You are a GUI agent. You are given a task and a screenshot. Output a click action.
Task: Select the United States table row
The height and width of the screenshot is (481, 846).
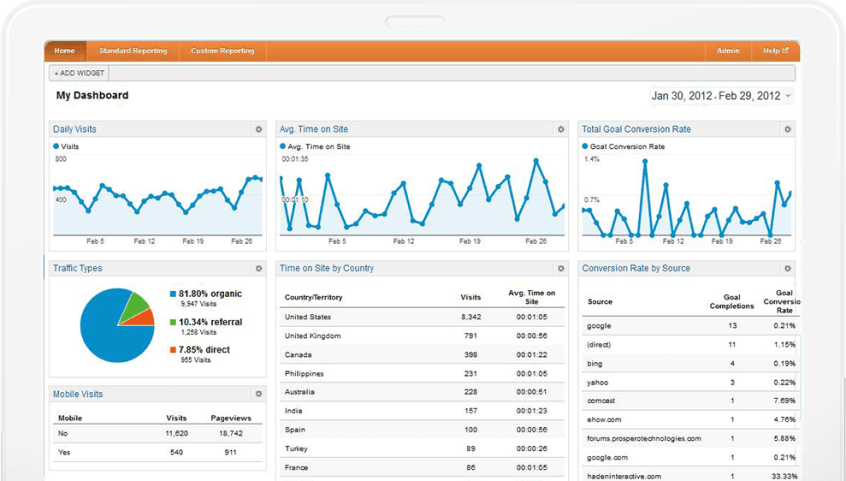tap(420, 316)
